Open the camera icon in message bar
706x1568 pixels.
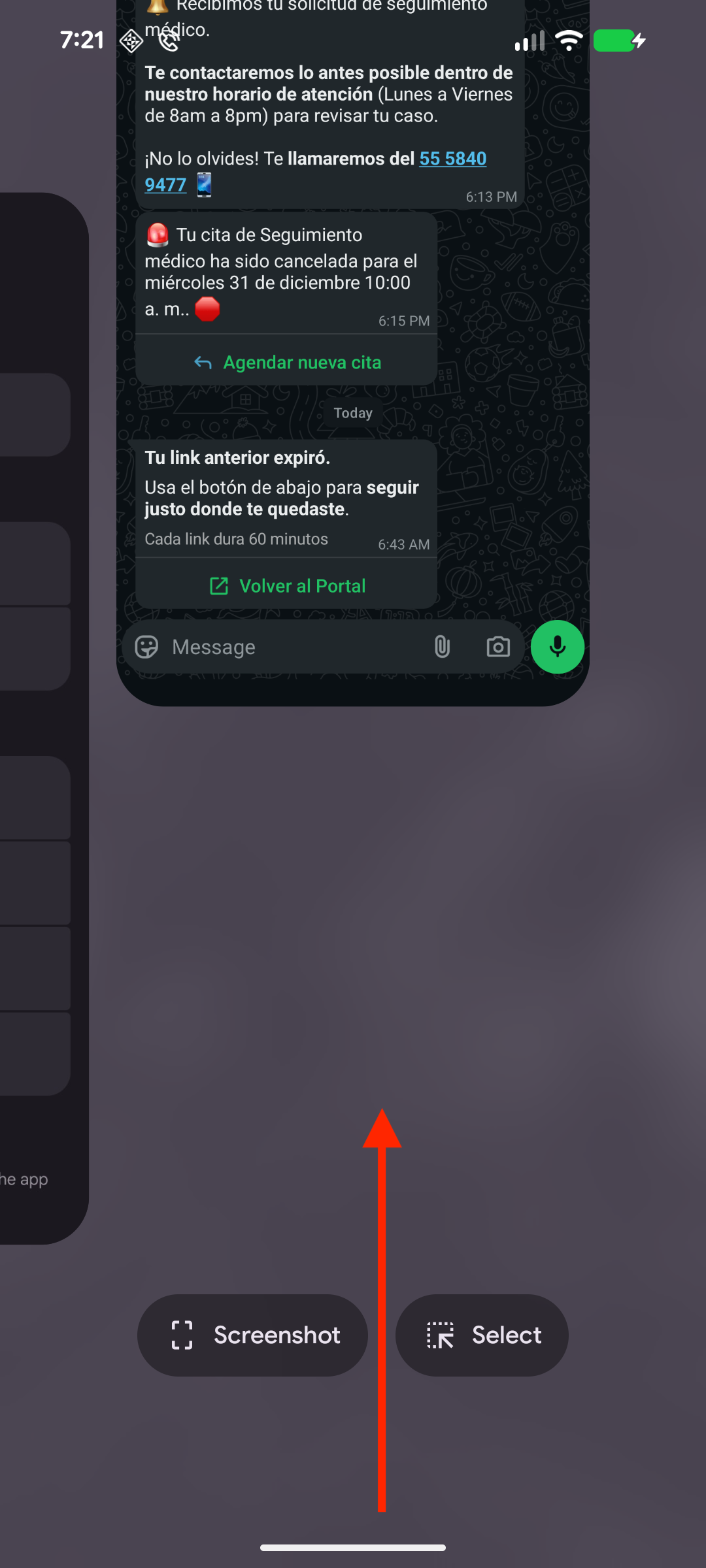[x=498, y=647]
